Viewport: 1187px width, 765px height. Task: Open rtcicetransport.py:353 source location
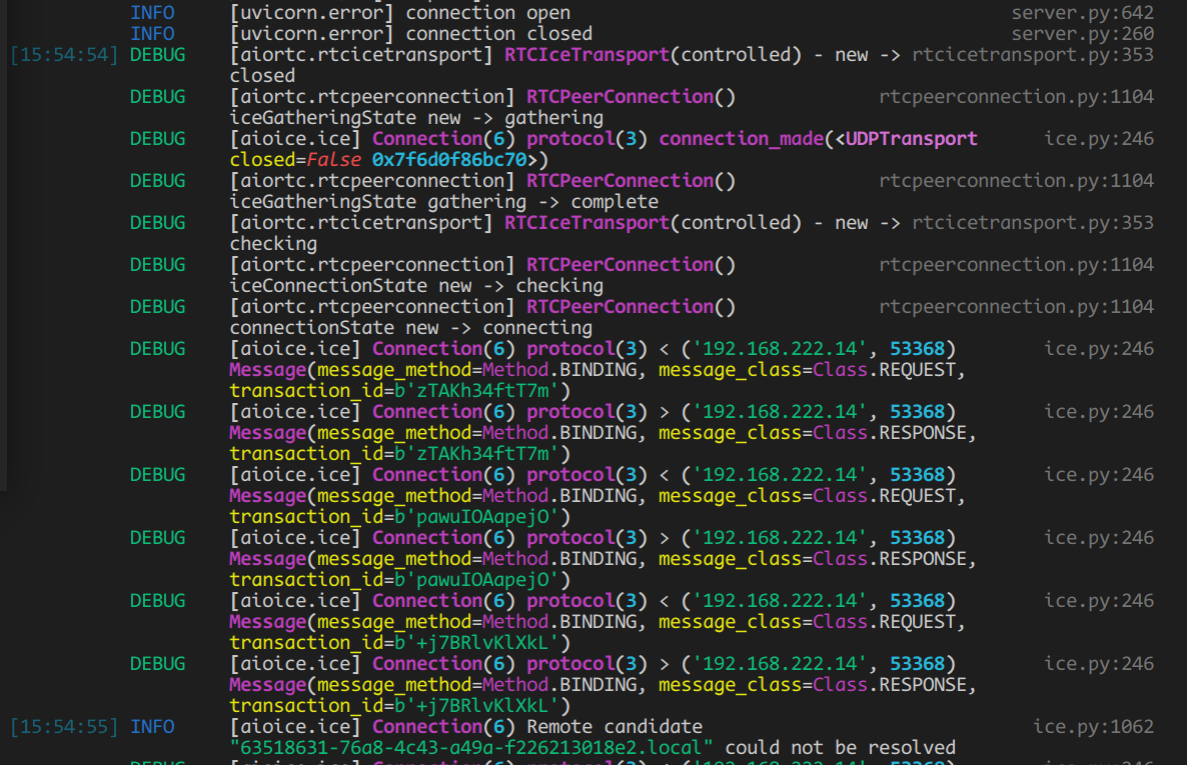click(x=1034, y=54)
